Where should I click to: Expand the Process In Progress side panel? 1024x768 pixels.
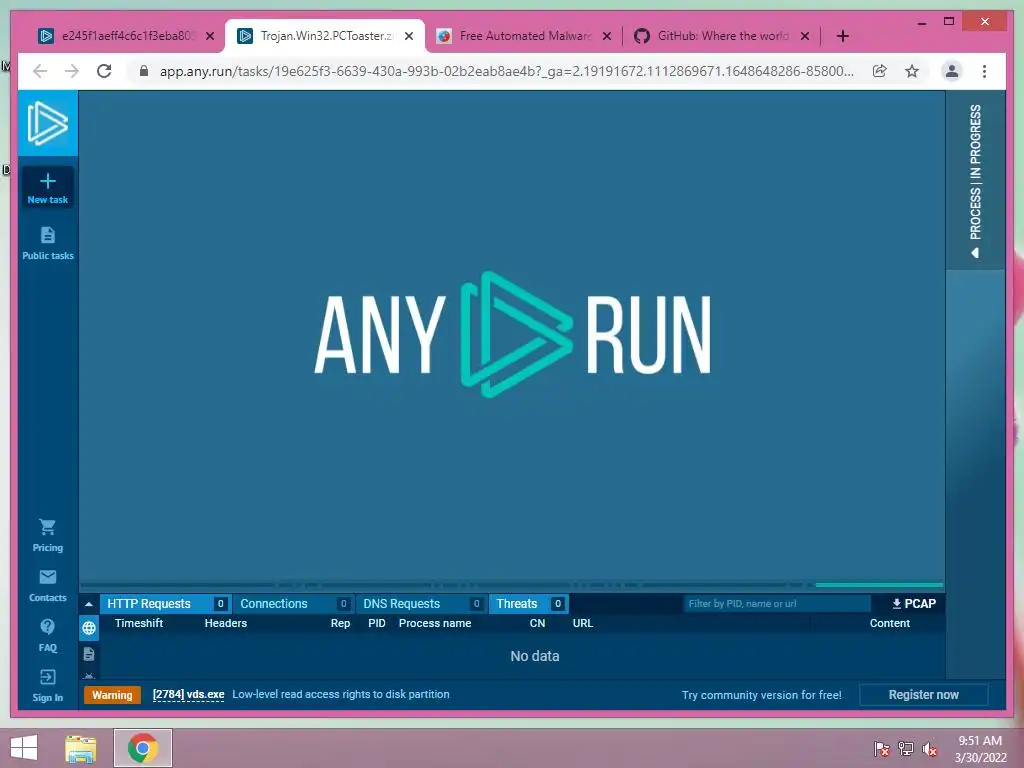coord(975,181)
